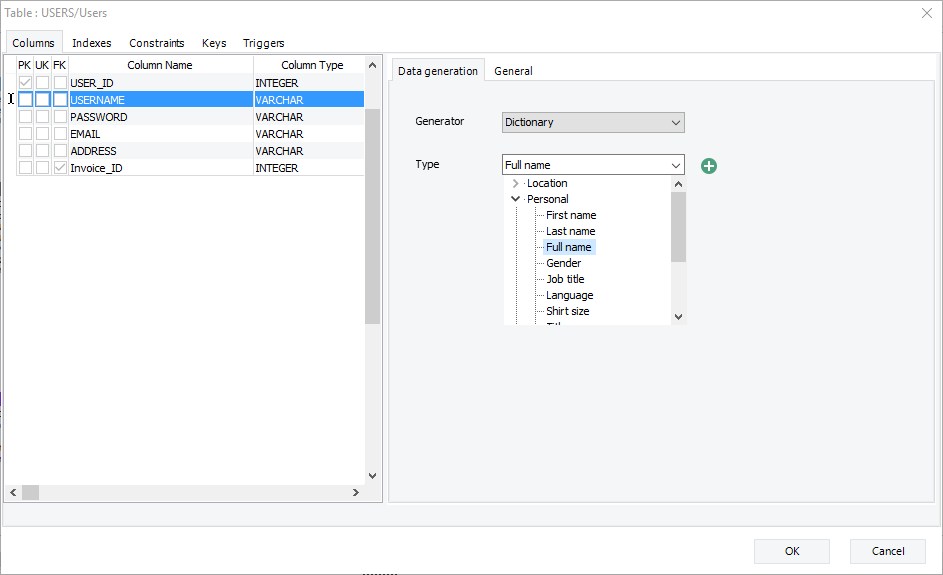The image size is (943, 575).
Task: Open the Triggers tab
Action: pos(263,43)
